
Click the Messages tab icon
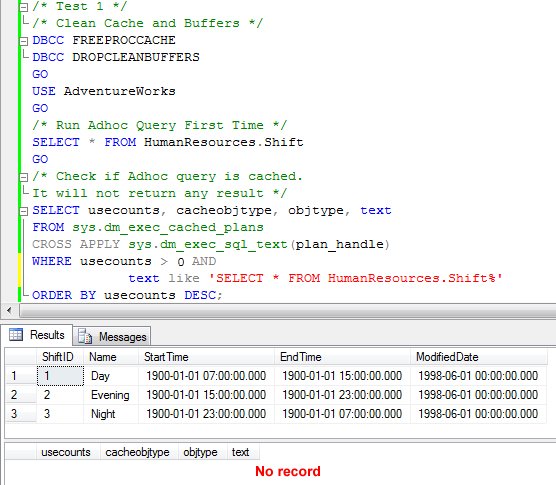click(x=85, y=336)
